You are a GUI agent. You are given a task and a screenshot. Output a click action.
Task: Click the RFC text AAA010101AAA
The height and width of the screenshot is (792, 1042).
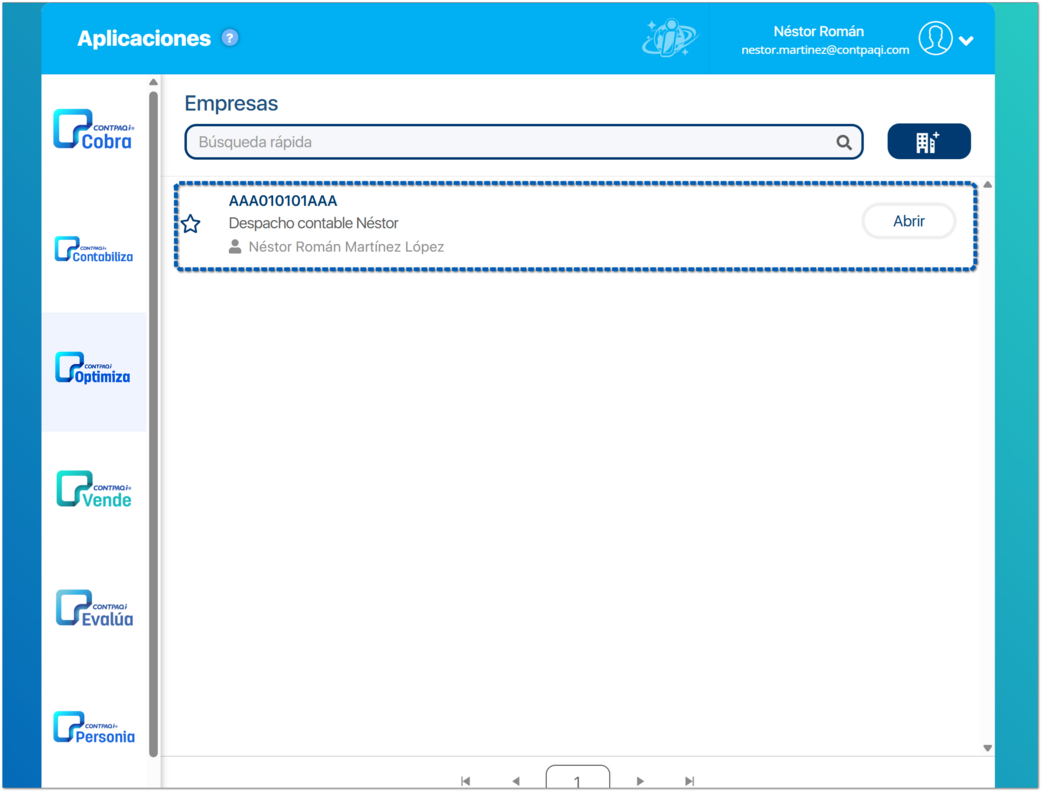[x=283, y=201]
